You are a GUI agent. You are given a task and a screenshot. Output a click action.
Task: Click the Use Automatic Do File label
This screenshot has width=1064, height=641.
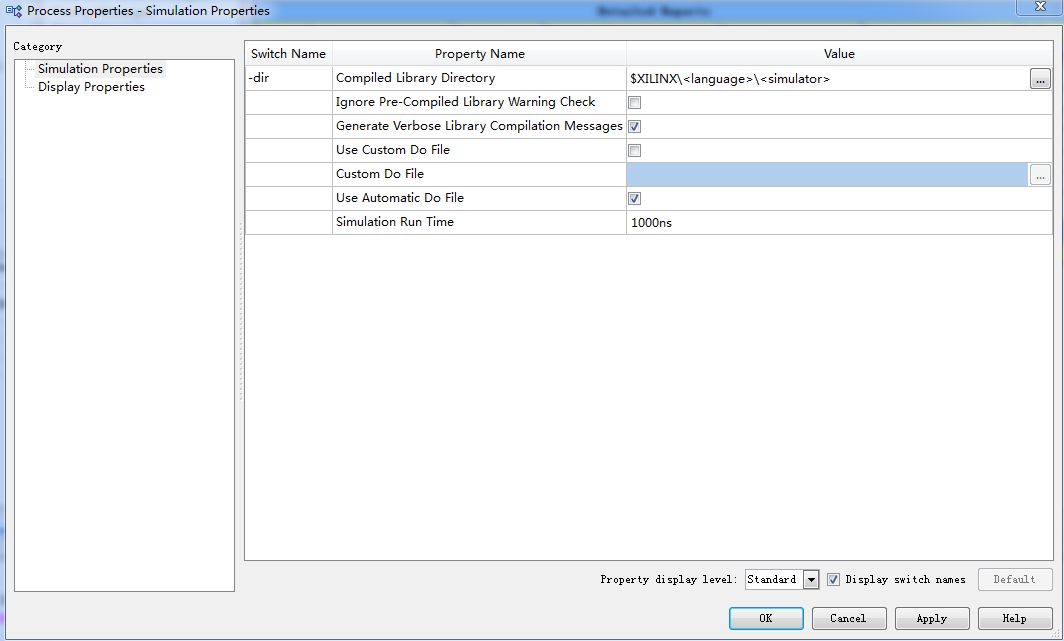(400, 198)
